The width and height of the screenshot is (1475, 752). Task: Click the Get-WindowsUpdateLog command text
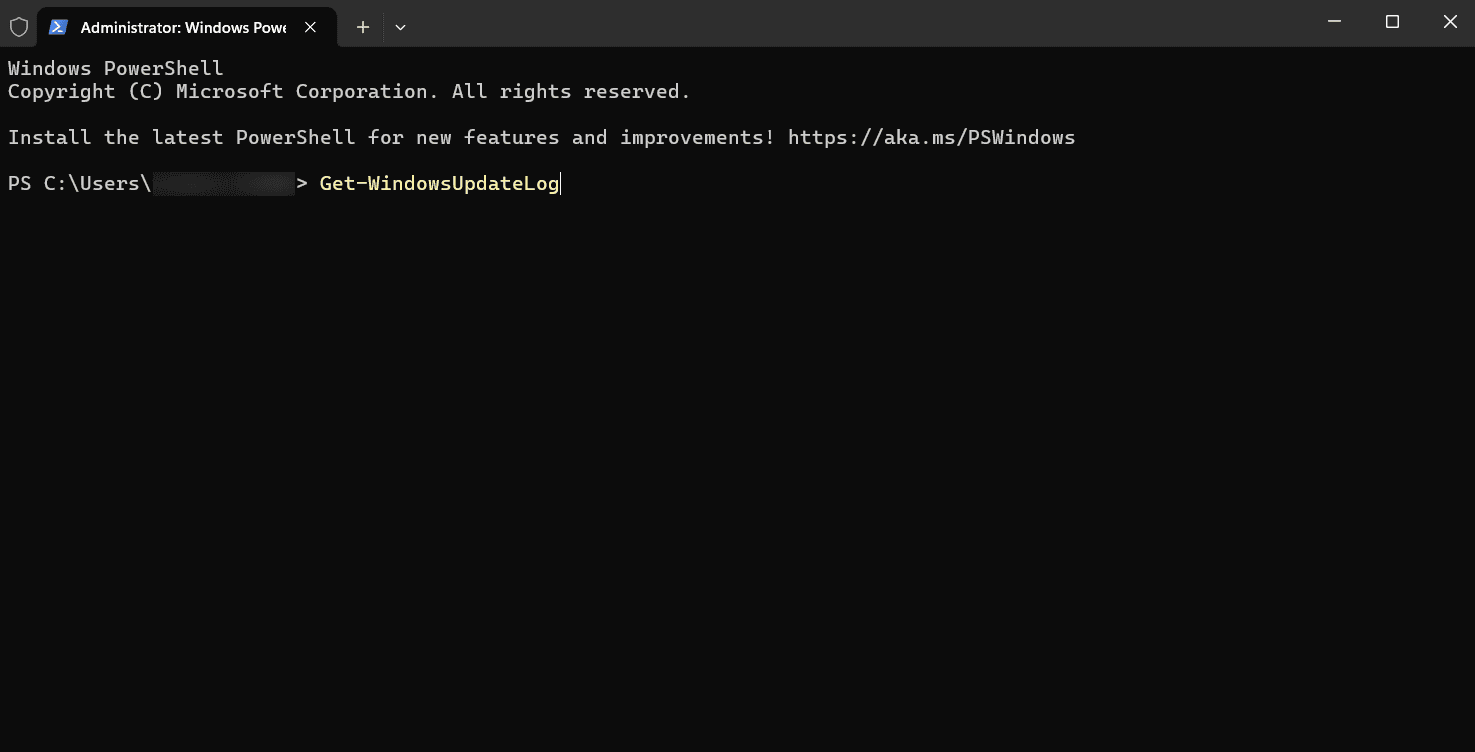click(438, 183)
